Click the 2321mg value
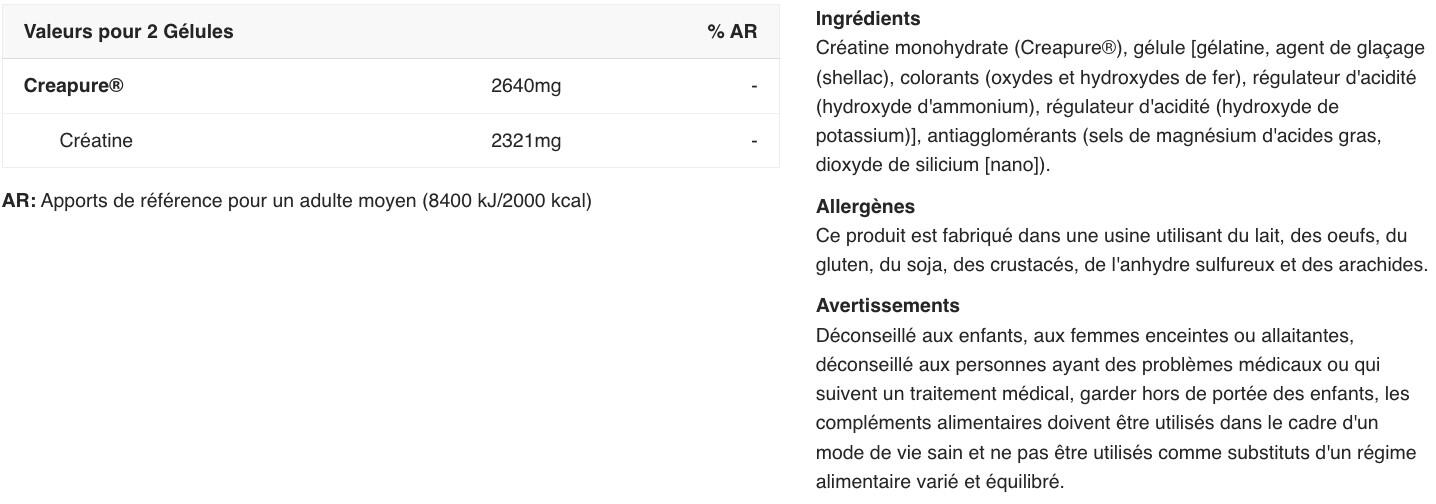Image resolution: width=1436 pixels, height=504 pixels. tap(526, 141)
